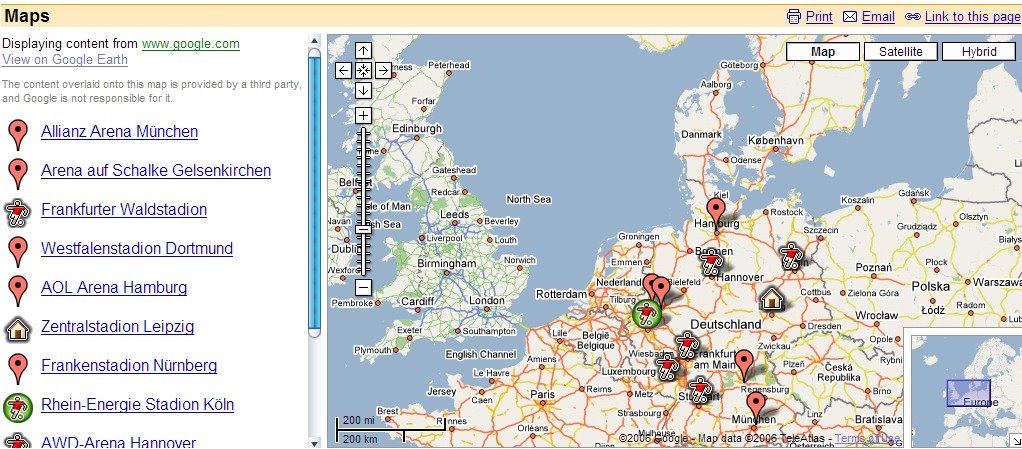Screen dimensions: 1022x449
Task: Click the soccer player marker on Stuttgart
Action: pyautogui.click(x=700, y=390)
